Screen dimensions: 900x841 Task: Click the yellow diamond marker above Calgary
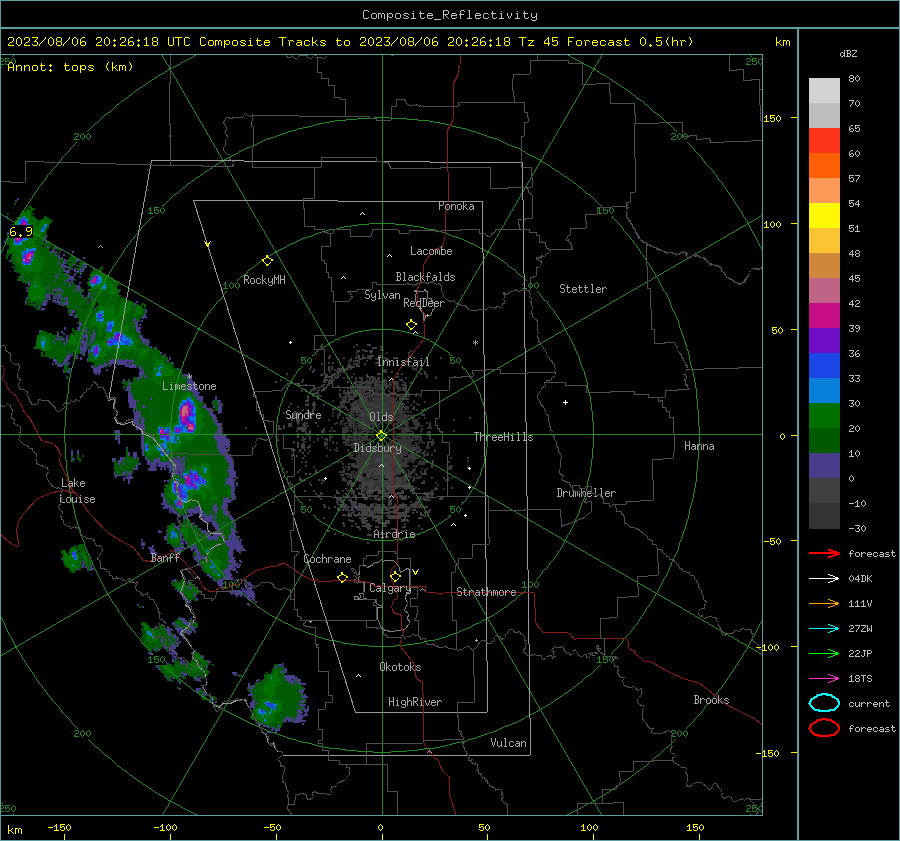(x=395, y=576)
